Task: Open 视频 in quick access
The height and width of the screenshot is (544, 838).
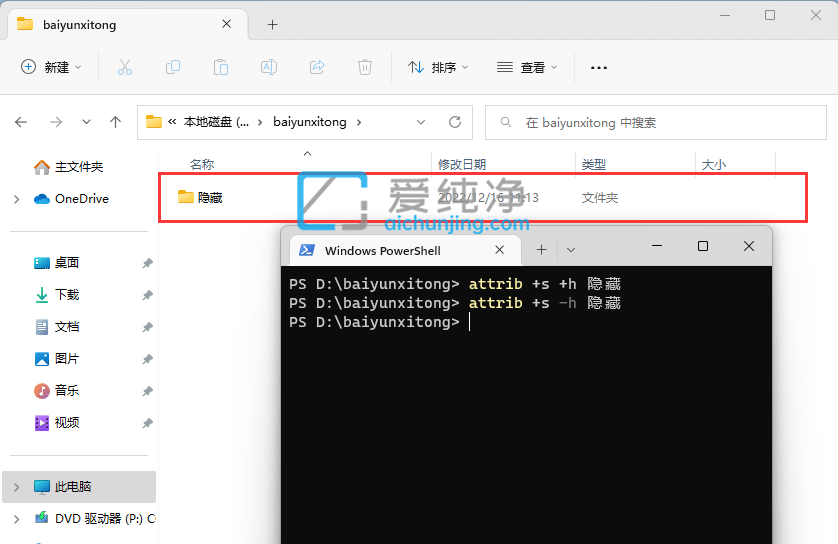Action: 57,423
